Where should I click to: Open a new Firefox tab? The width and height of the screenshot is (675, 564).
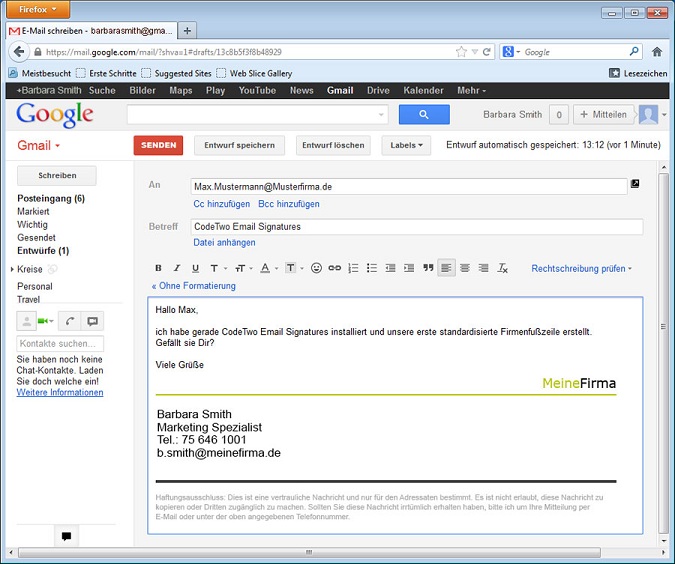pyautogui.click(x=187, y=31)
